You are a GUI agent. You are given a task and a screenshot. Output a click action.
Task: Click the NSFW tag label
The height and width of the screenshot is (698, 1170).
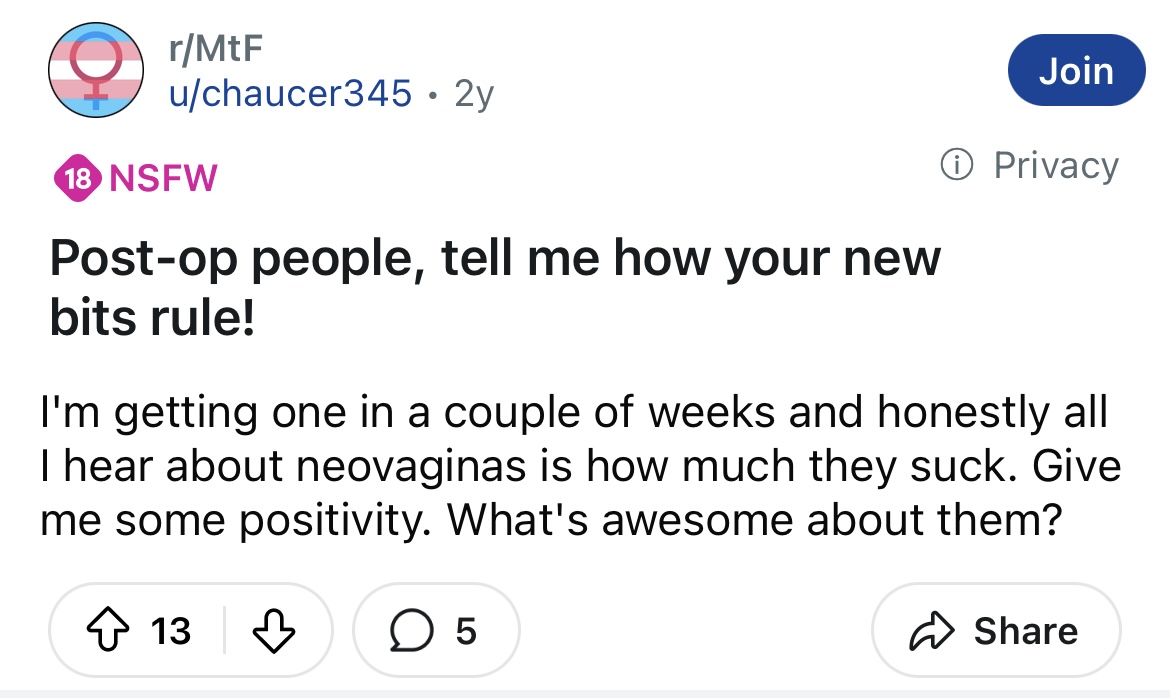pyautogui.click(x=162, y=179)
